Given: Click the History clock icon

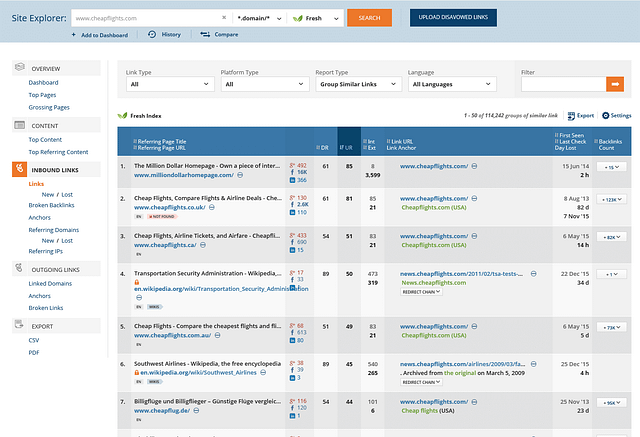Looking at the screenshot, I should pyautogui.click(x=152, y=35).
